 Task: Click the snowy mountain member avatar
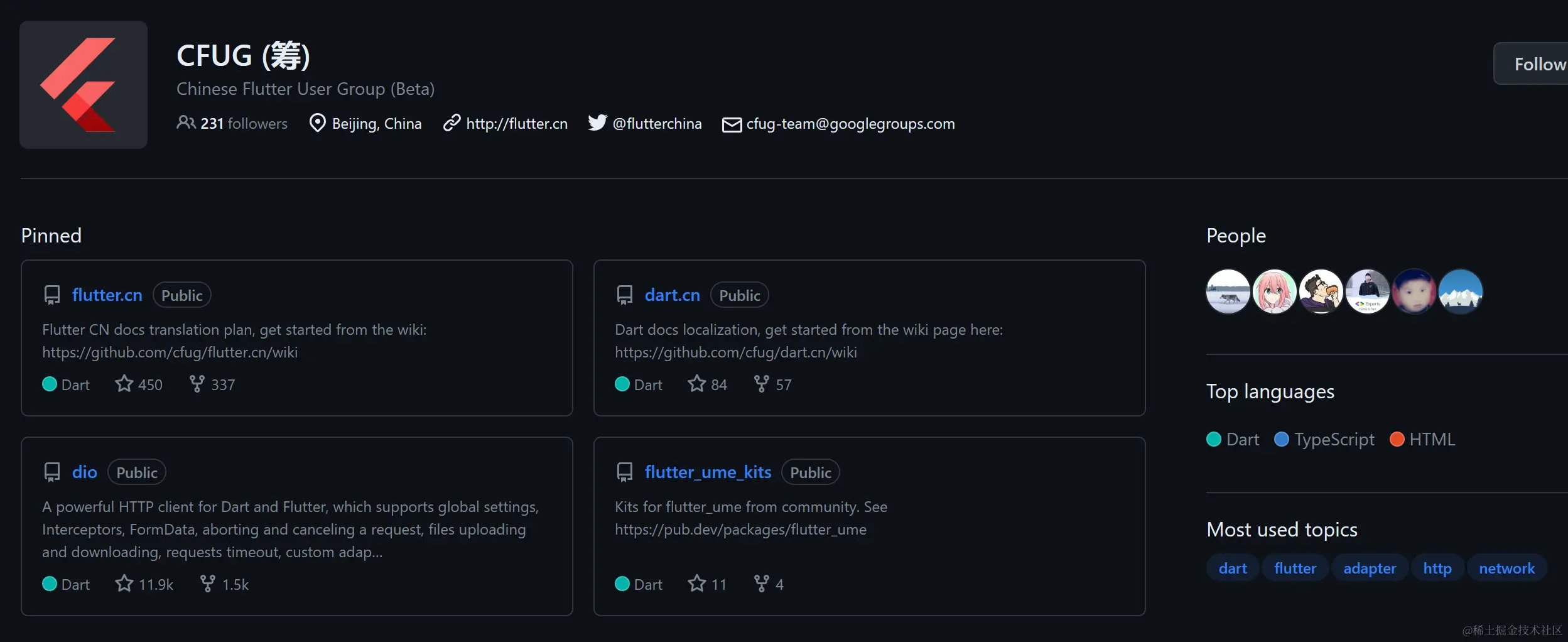click(x=1461, y=291)
